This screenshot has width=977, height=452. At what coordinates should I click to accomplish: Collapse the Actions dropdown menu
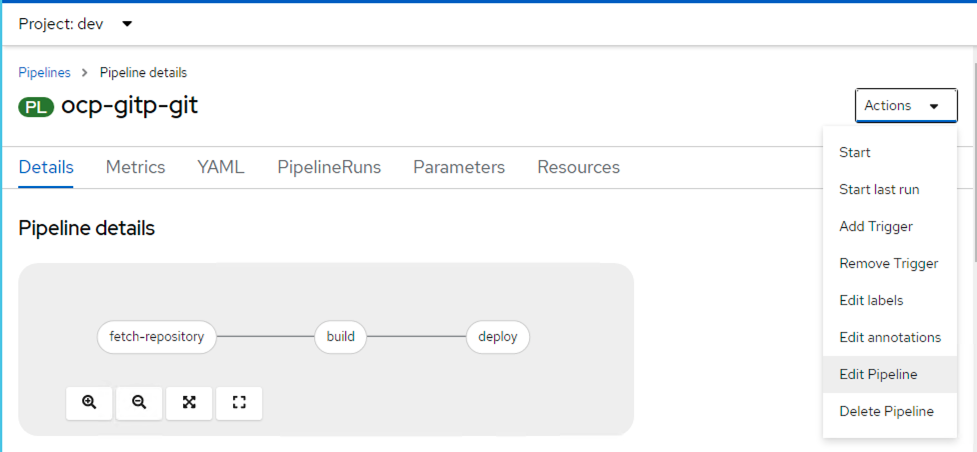(x=905, y=105)
